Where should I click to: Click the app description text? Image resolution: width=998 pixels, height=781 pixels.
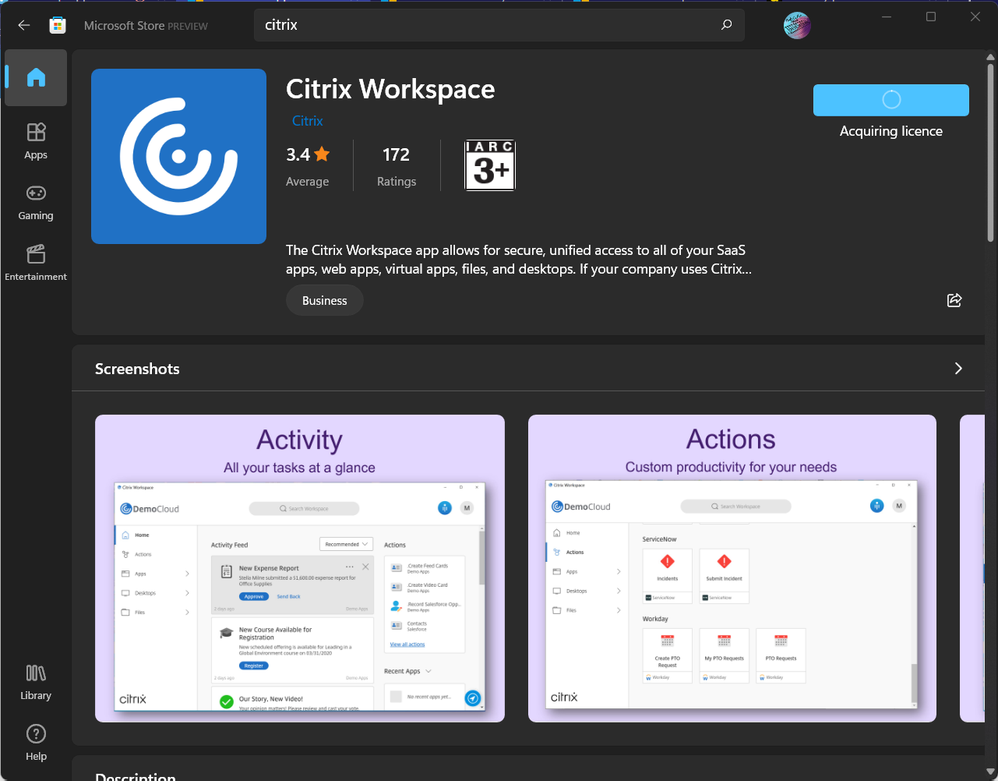point(518,260)
